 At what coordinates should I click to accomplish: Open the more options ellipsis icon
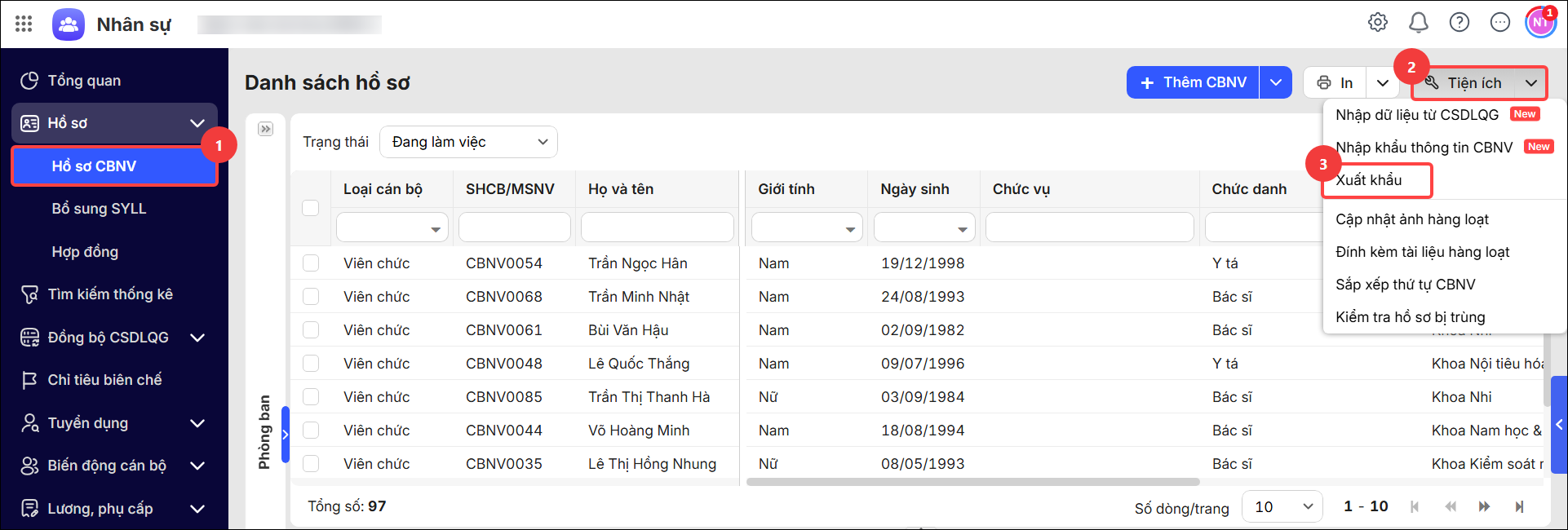point(1500,22)
